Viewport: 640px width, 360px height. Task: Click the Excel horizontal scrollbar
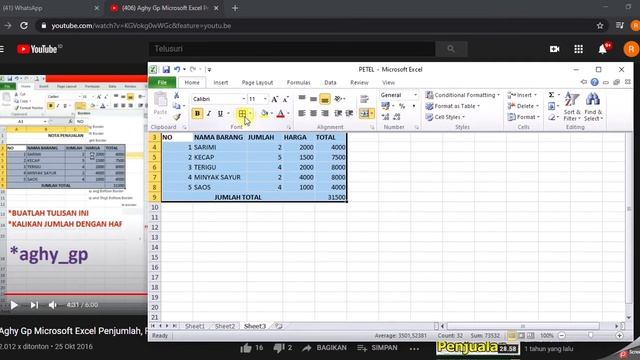point(523,326)
